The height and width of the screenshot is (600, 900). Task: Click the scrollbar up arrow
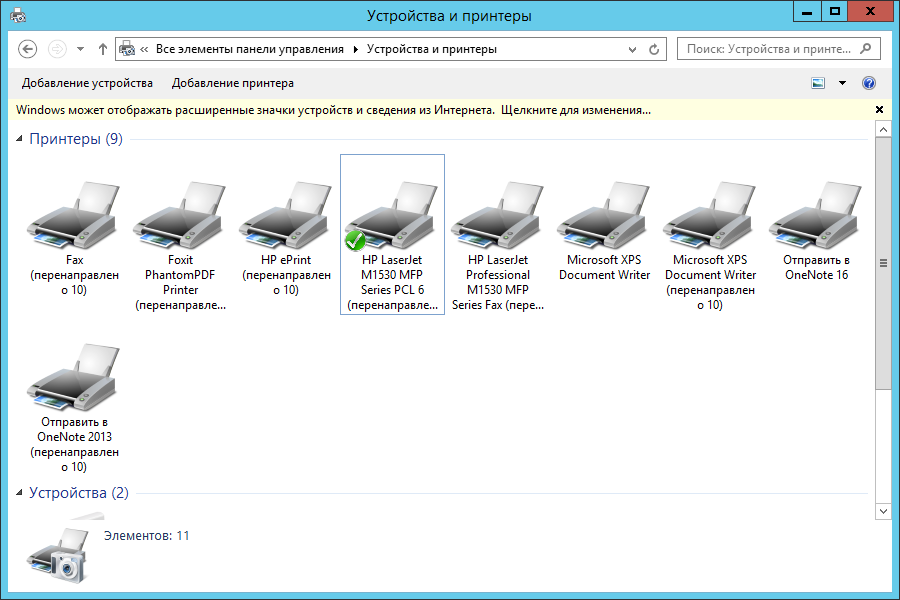(x=883, y=130)
